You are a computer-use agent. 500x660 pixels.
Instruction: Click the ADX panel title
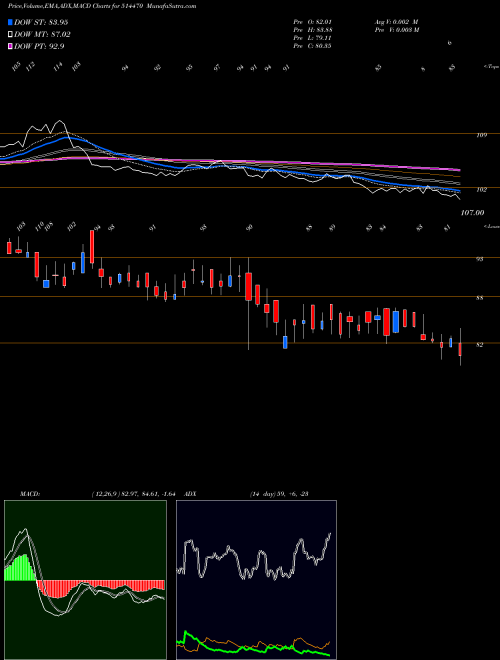[x=190, y=494]
